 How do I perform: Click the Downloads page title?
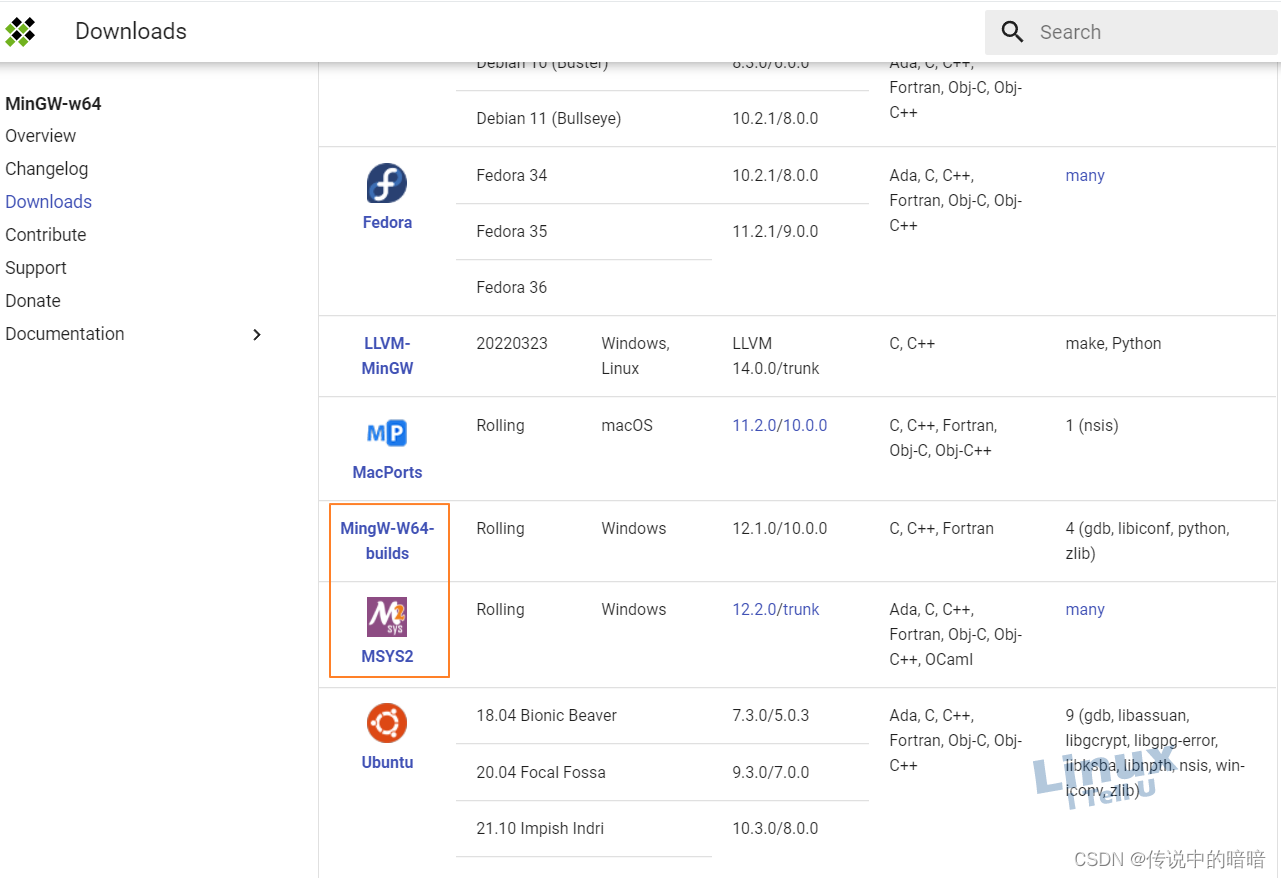point(131,32)
